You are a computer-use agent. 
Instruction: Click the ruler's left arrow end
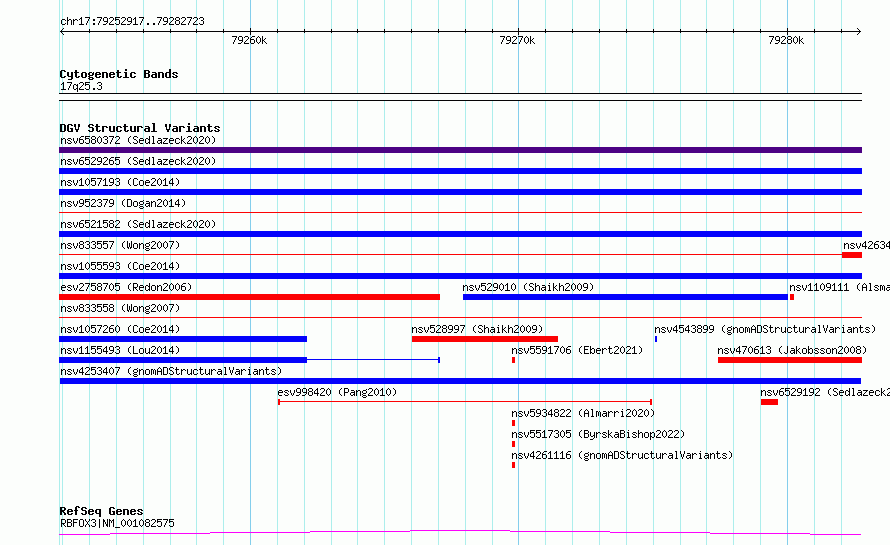pos(62,31)
